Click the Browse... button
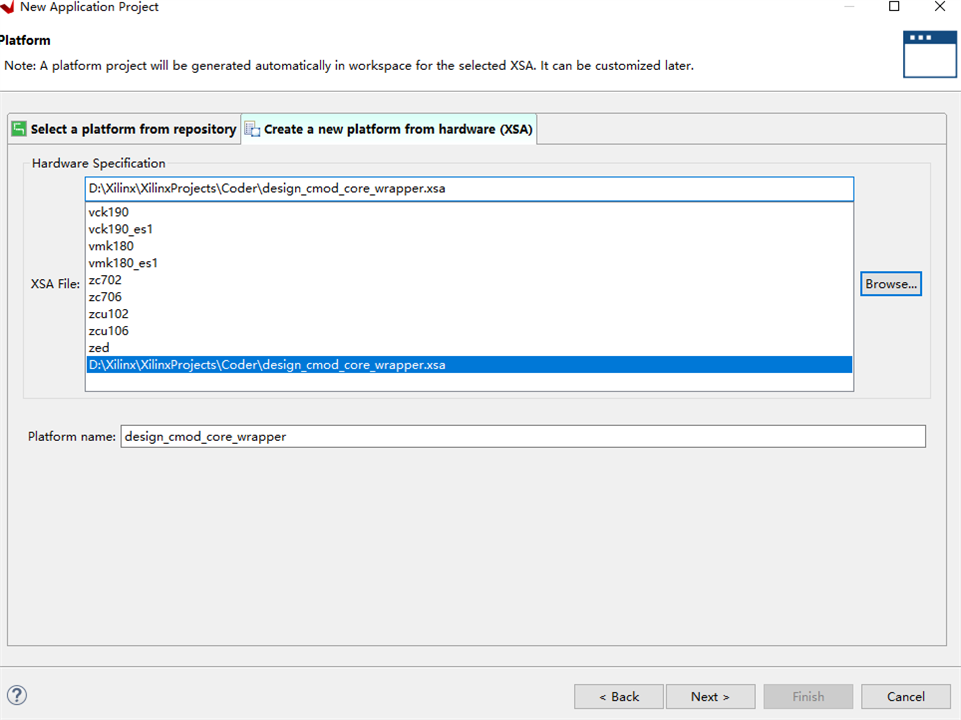This screenshot has height=720, width=961. point(890,284)
